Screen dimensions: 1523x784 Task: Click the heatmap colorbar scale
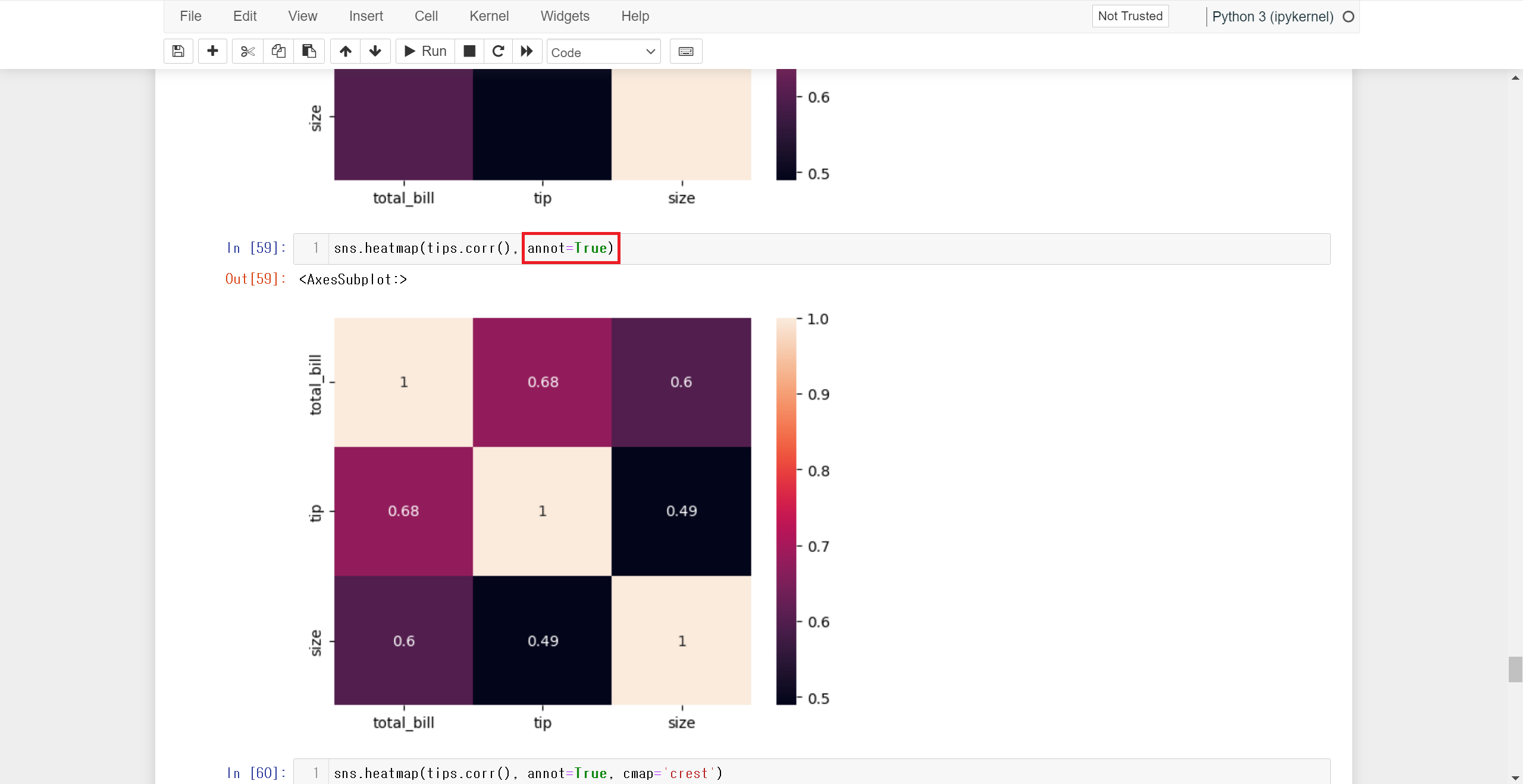pyautogui.click(x=786, y=511)
